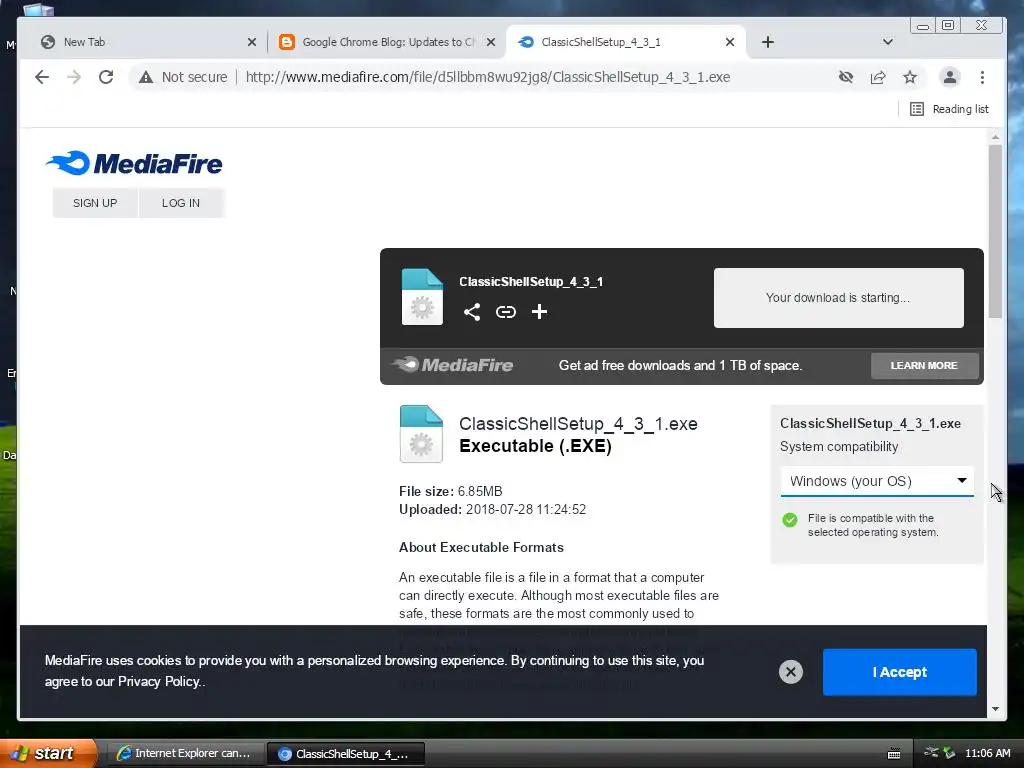Dismiss the cookie banner with the X
1024x768 pixels.
[x=790, y=671]
